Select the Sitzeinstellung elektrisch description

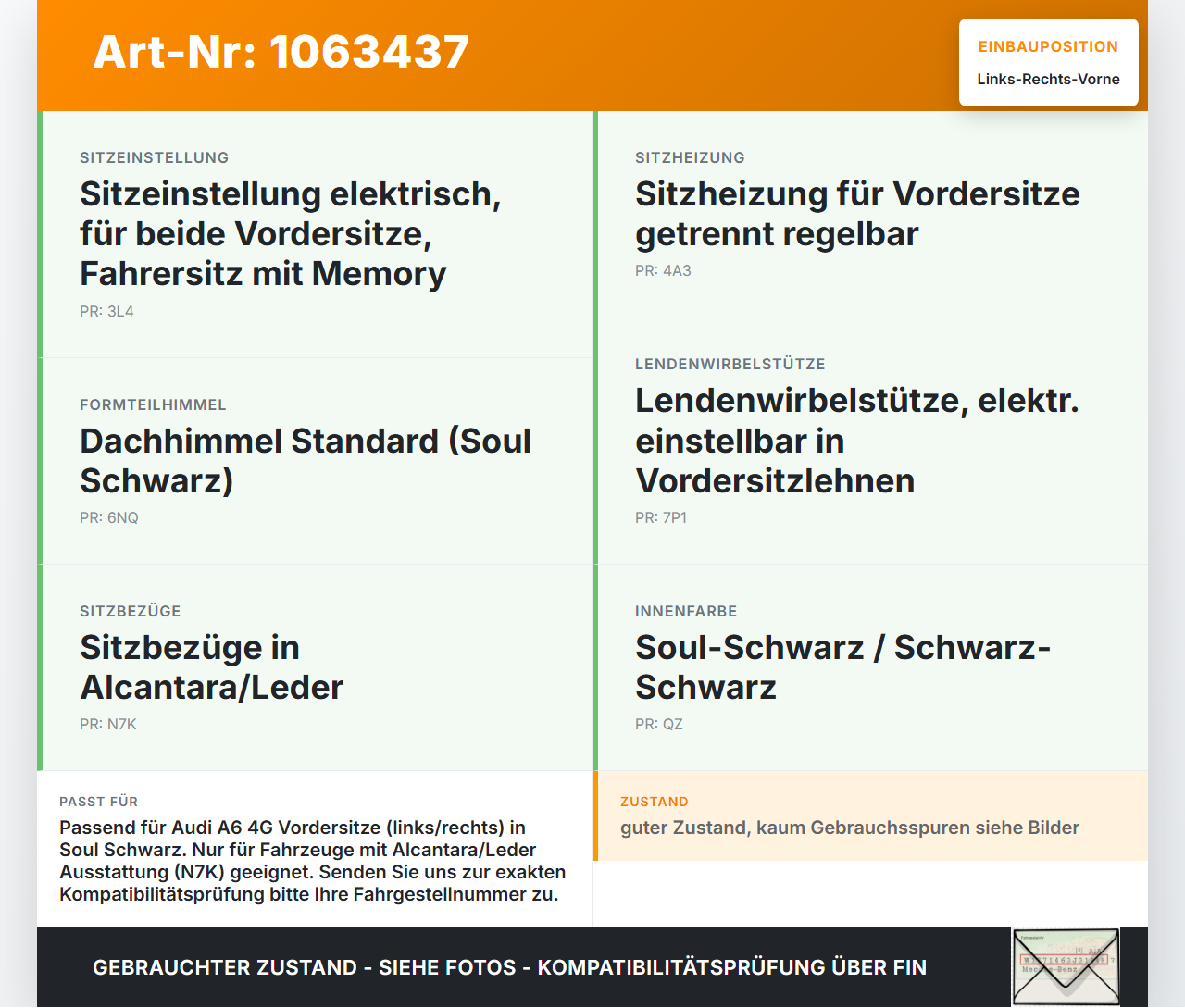(290, 233)
